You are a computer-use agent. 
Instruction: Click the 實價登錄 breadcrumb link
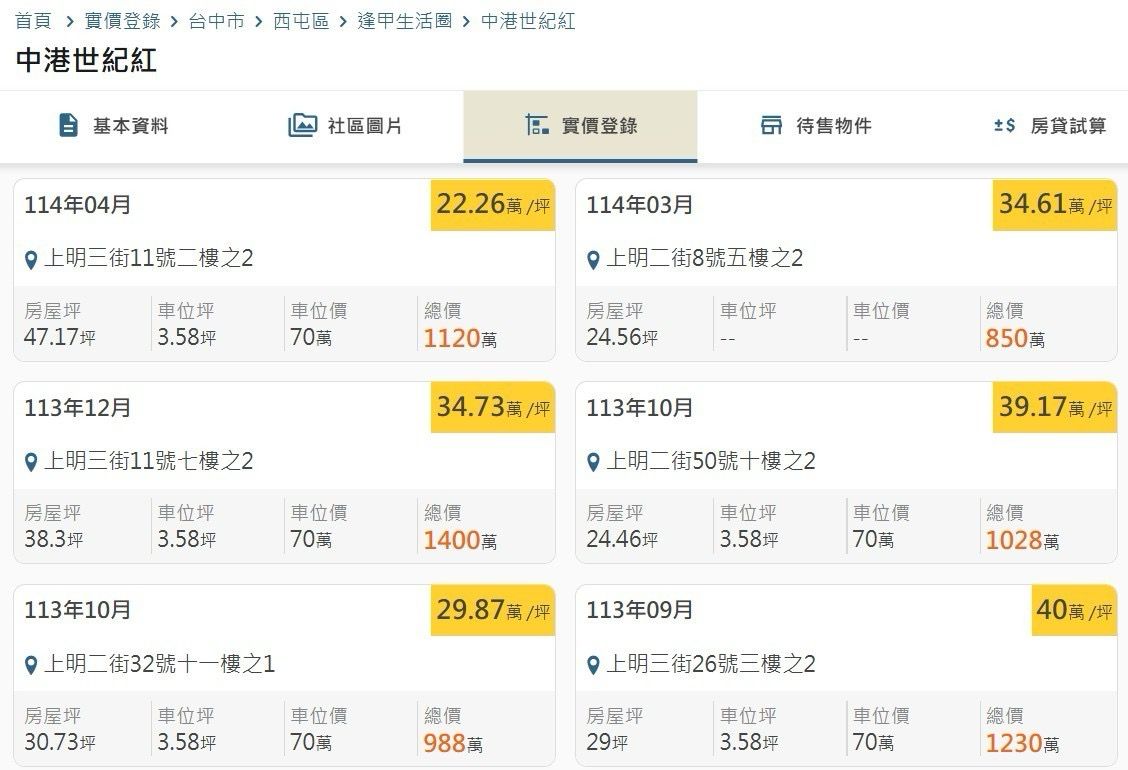point(122,21)
